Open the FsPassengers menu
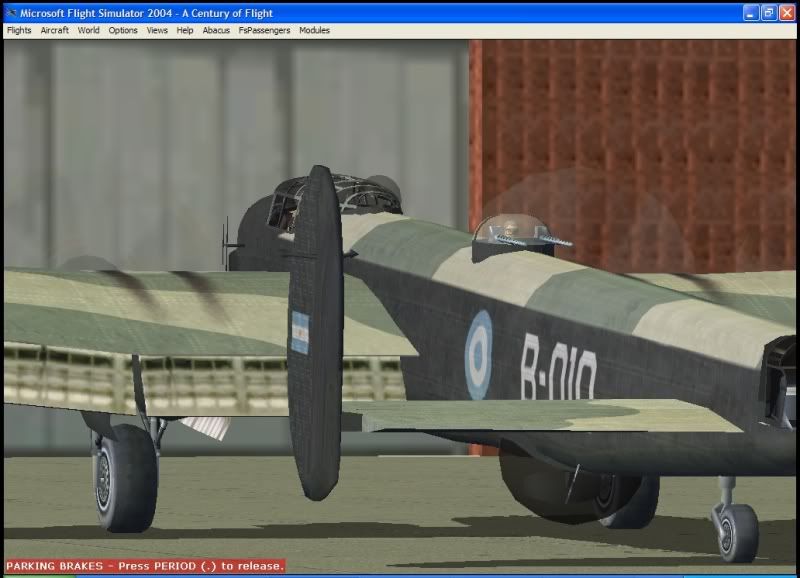 (264, 31)
